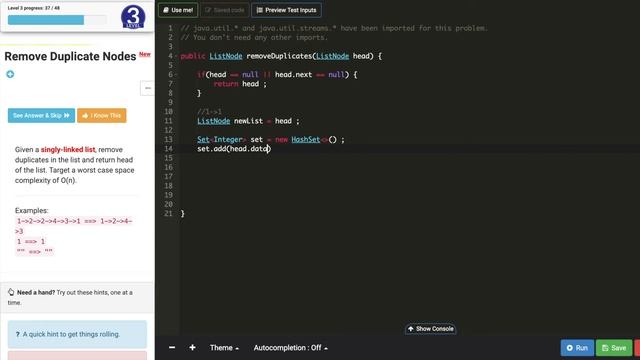Click the Level 3 badge icon
Screen dimensions: 640x360
[x=133, y=17]
